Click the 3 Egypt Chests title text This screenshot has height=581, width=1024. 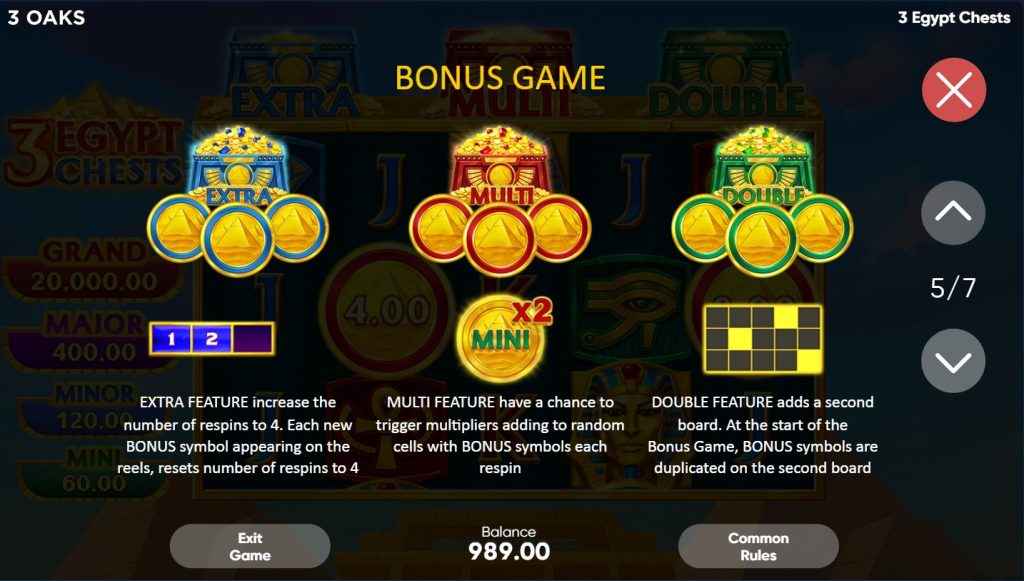click(954, 18)
